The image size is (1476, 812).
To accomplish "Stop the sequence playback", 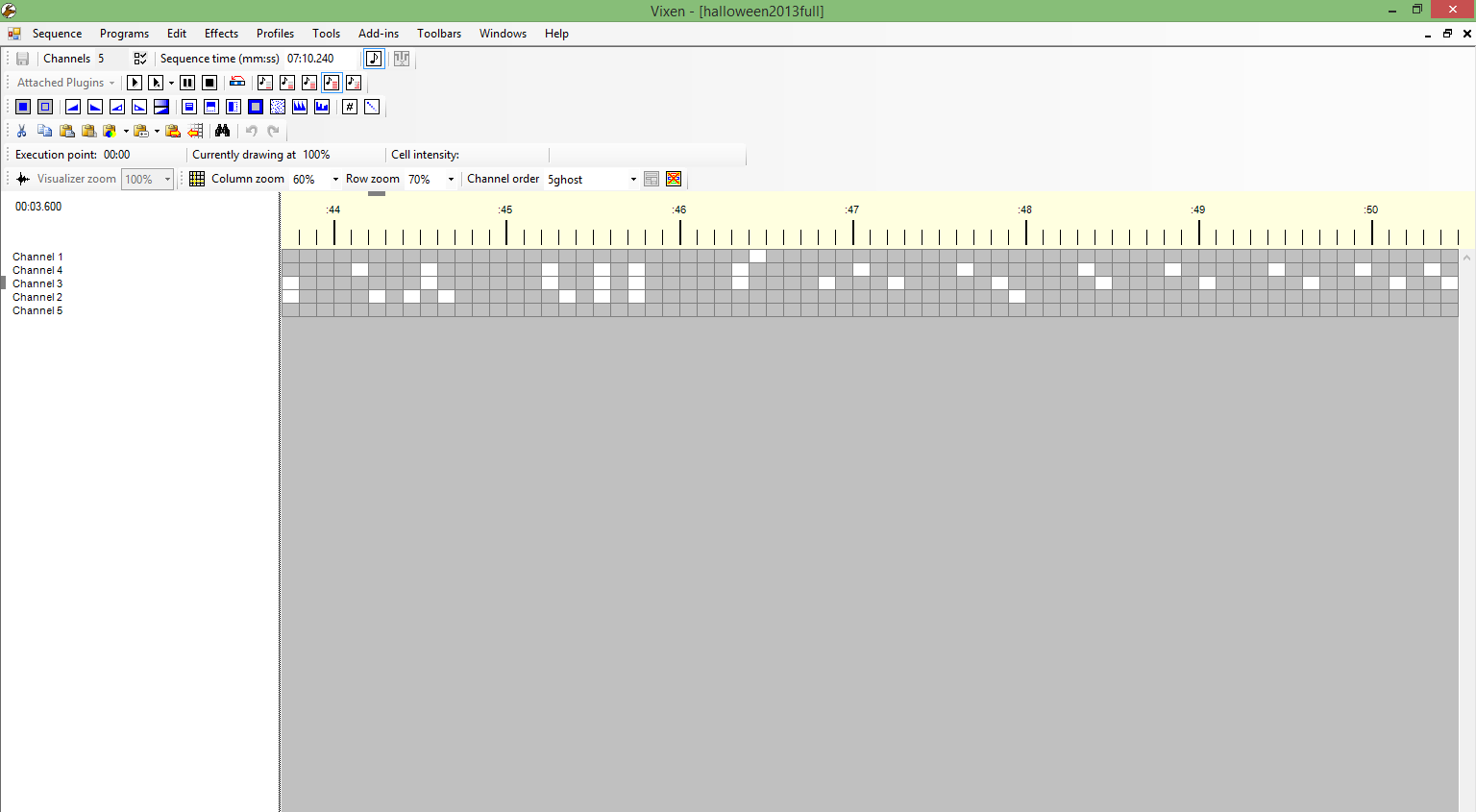I will [x=209, y=83].
